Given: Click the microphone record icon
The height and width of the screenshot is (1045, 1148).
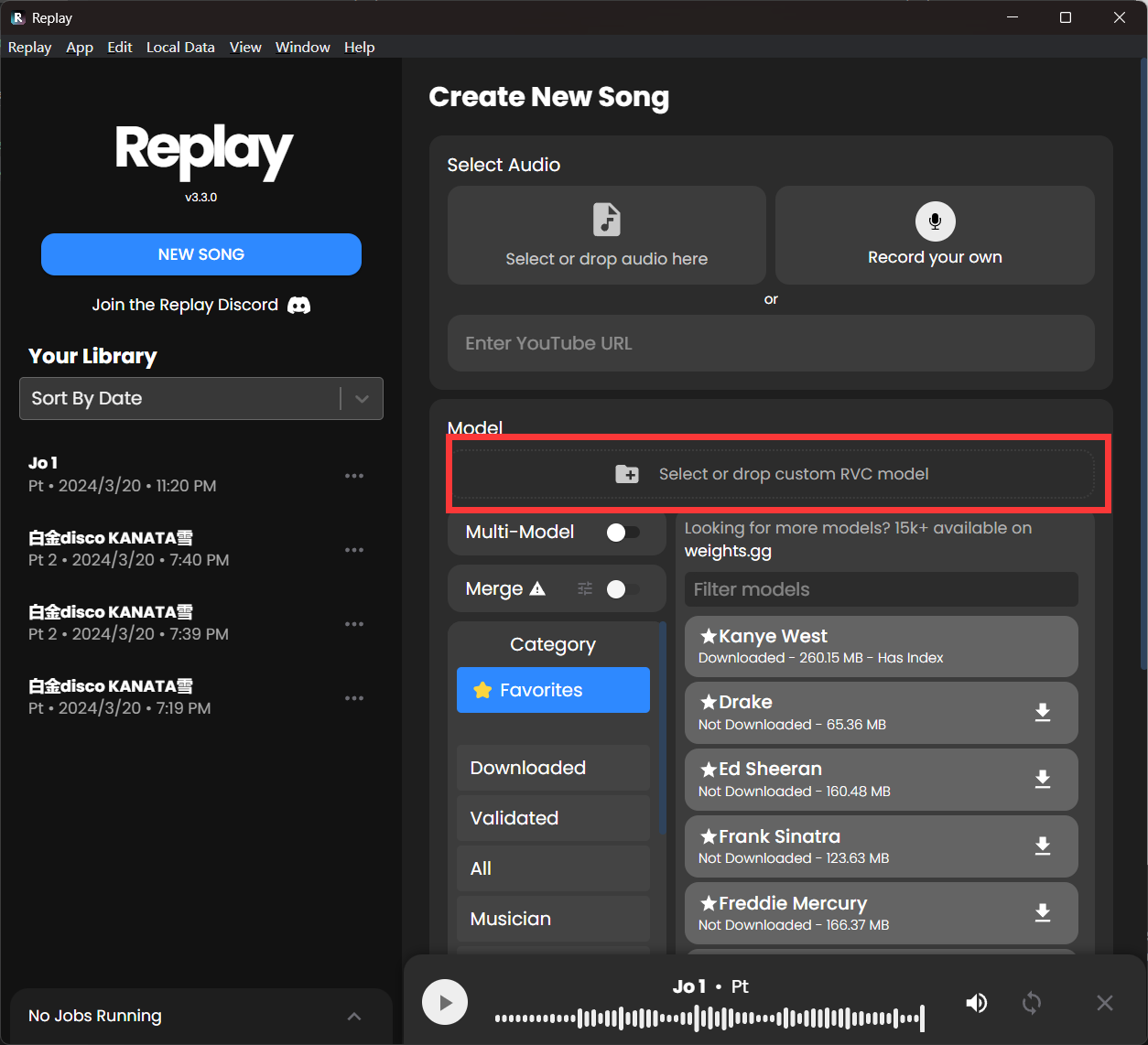Looking at the screenshot, I should click(935, 221).
